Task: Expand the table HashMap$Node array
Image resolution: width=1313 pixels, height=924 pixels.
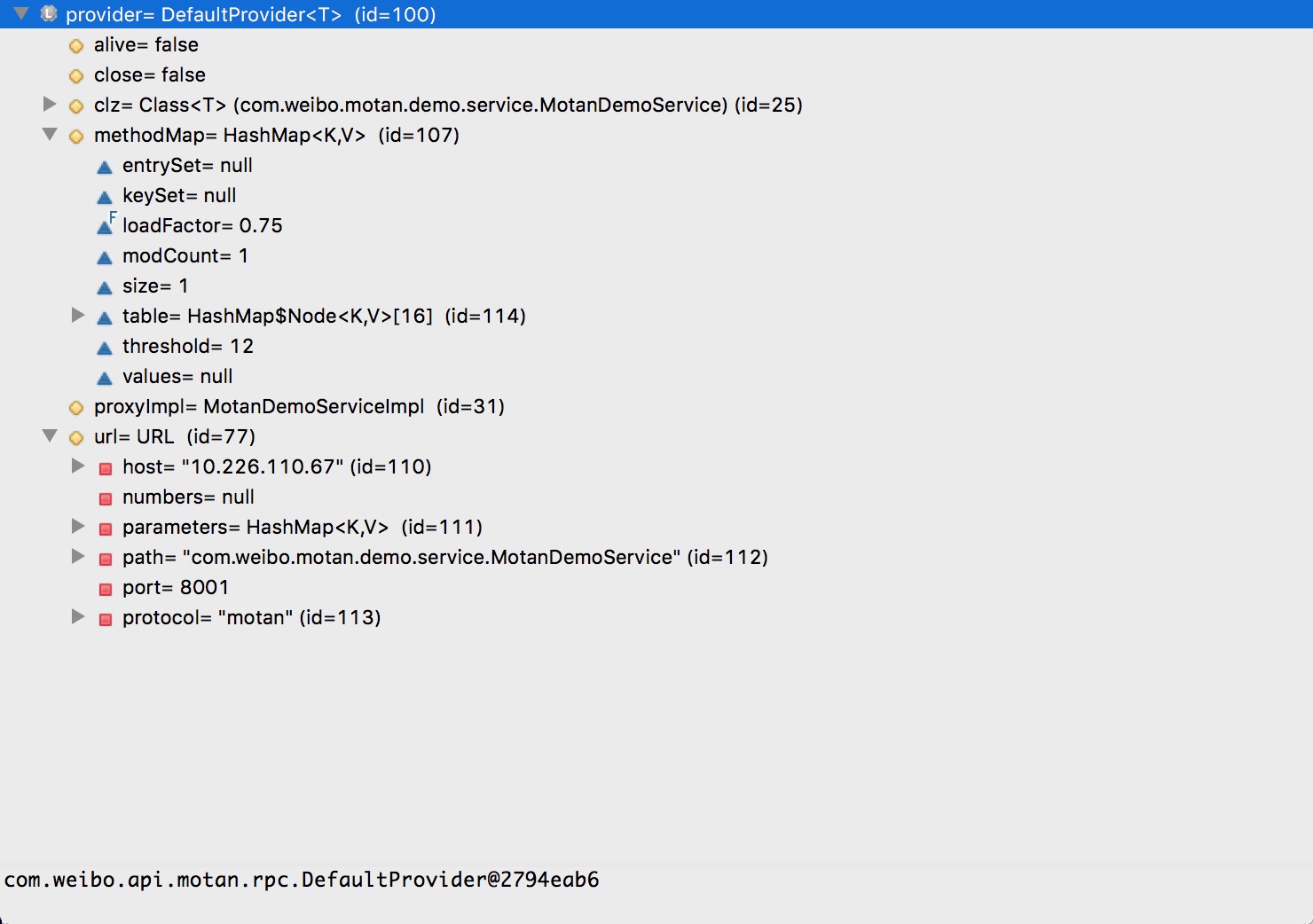Action: [78, 316]
